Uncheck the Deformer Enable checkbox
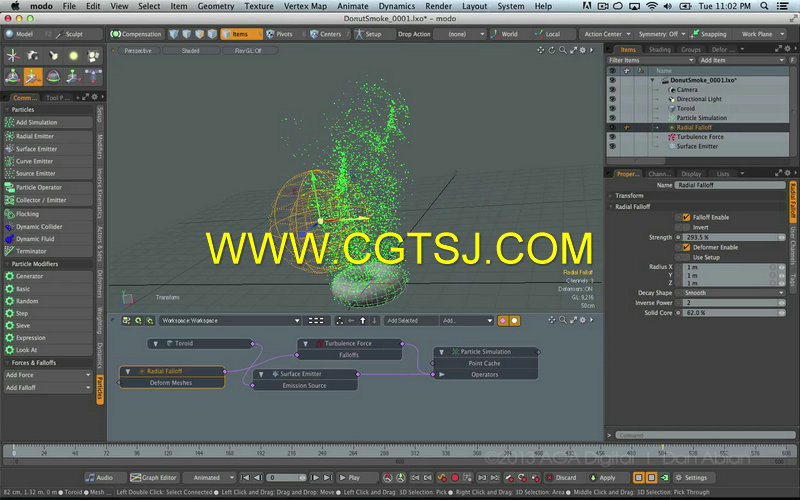This screenshot has height=500, width=800. pos(686,247)
